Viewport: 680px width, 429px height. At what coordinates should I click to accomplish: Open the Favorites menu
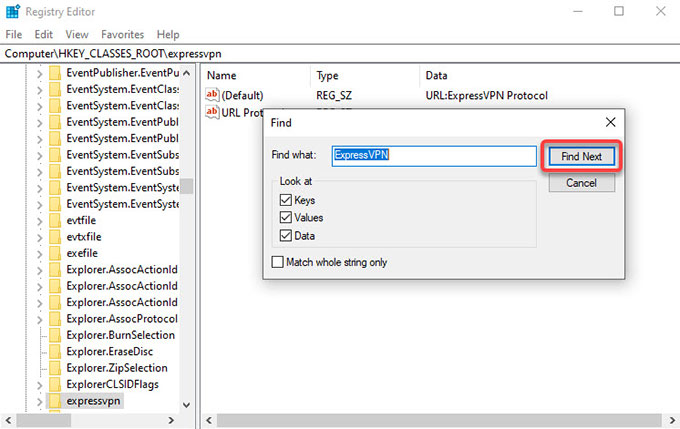pyautogui.click(x=122, y=34)
